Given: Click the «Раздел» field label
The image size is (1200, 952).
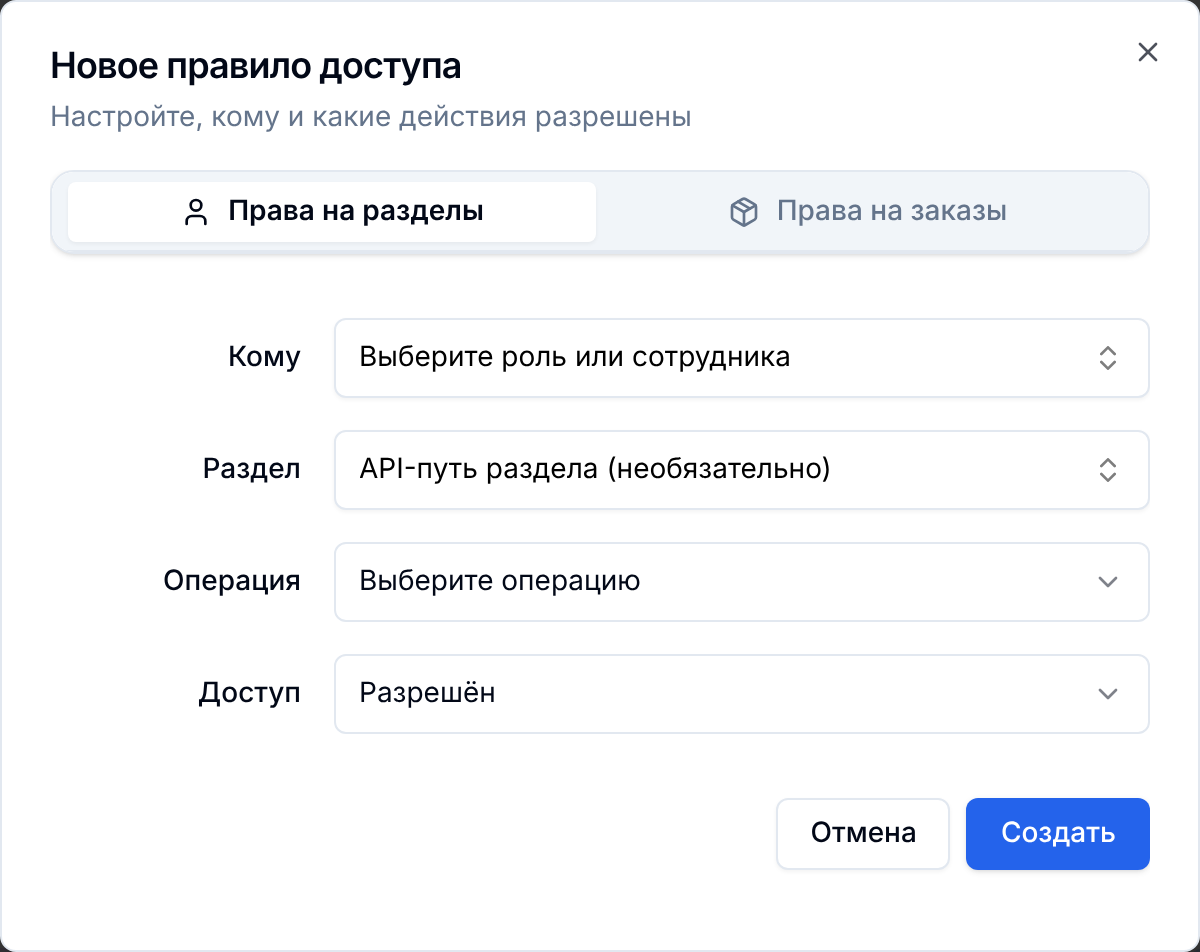Looking at the screenshot, I should click(x=252, y=470).
